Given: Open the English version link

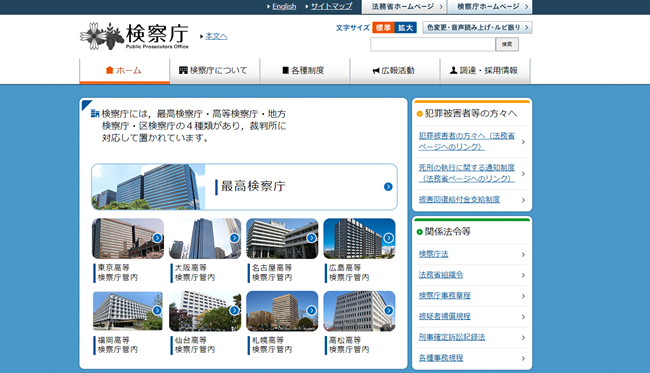Looking at the screenshot, I should pyautogui.click(x=284, y=6).
